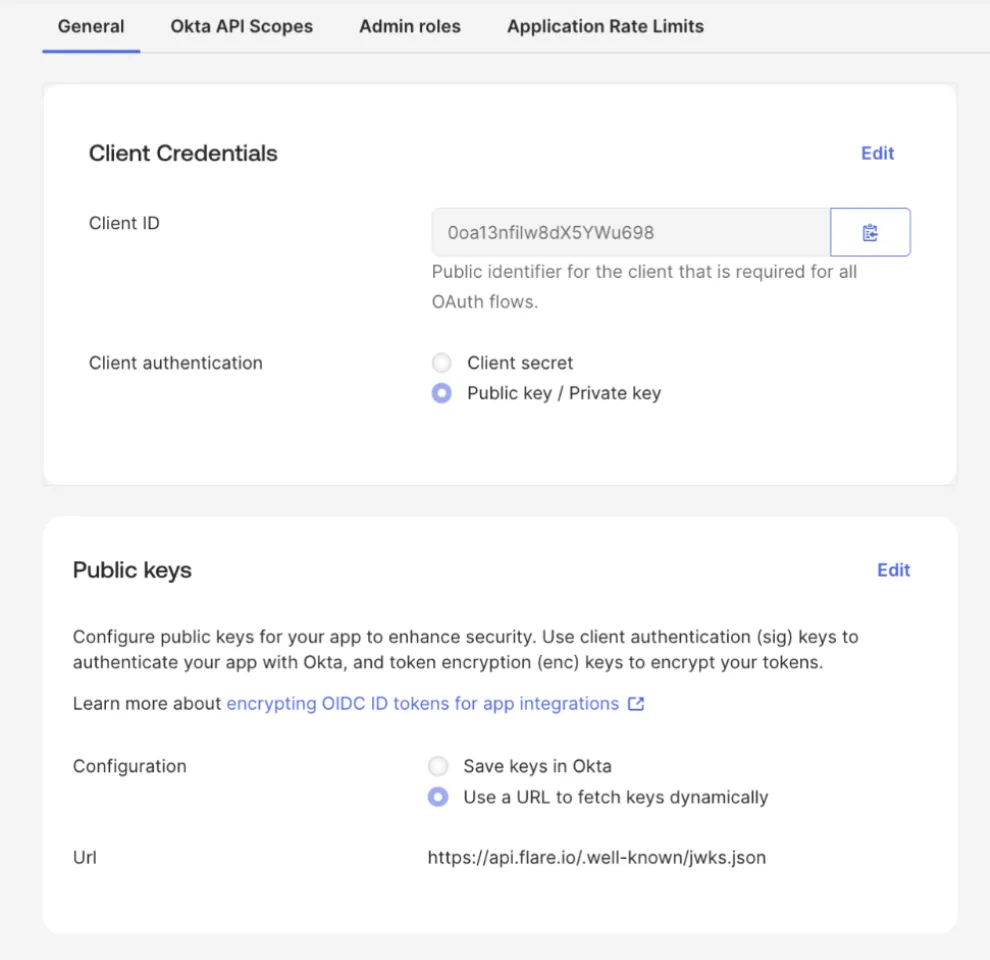Click the Url label

pos(85,858)
